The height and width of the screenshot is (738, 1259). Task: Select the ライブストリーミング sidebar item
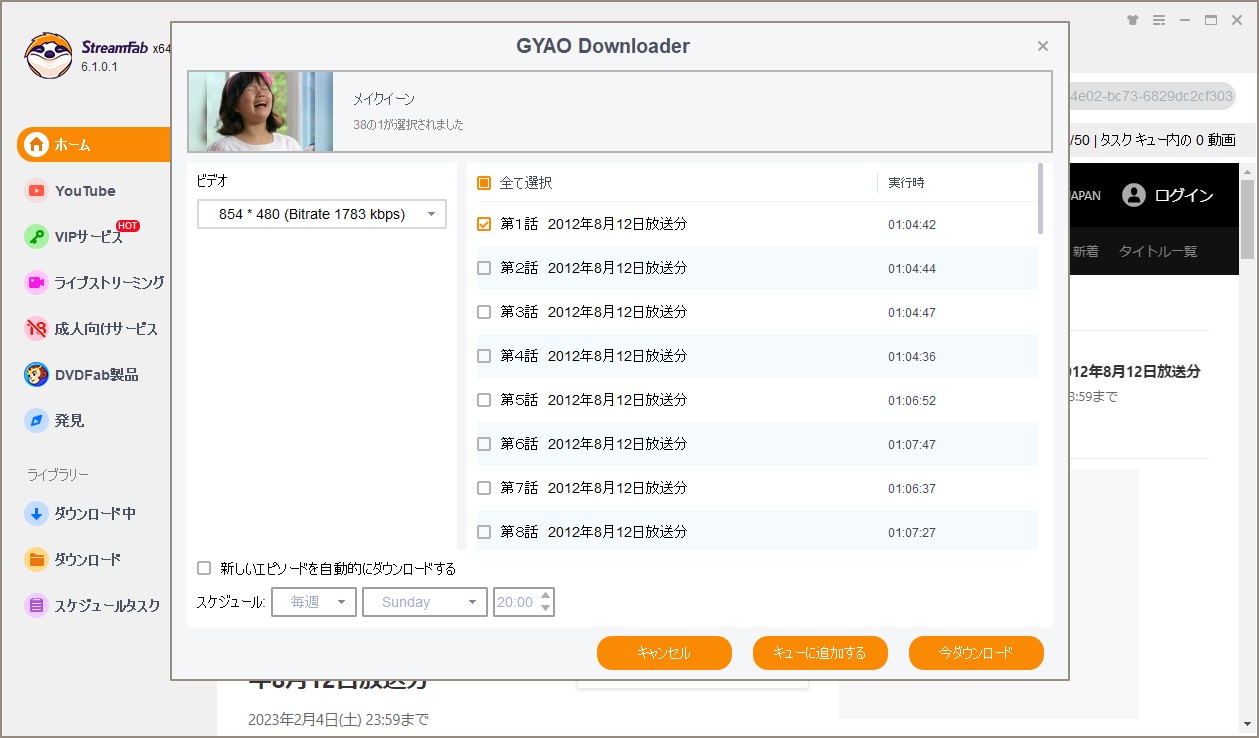[x=94, y=283]
